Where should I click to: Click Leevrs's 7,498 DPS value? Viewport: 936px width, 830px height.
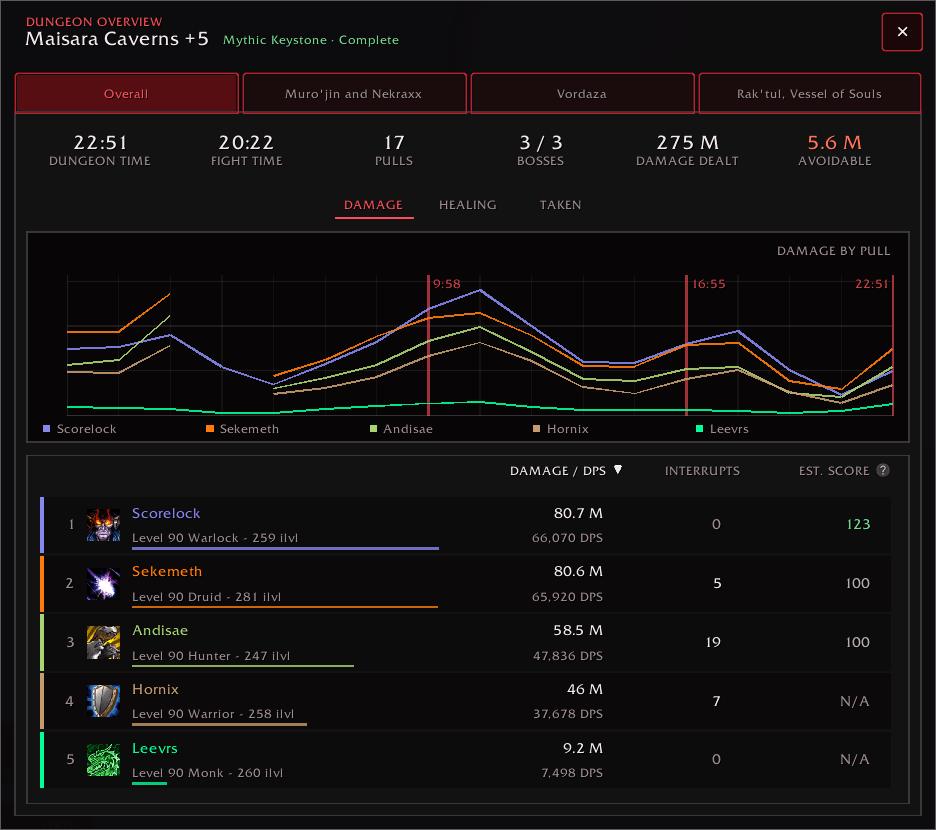572,773
